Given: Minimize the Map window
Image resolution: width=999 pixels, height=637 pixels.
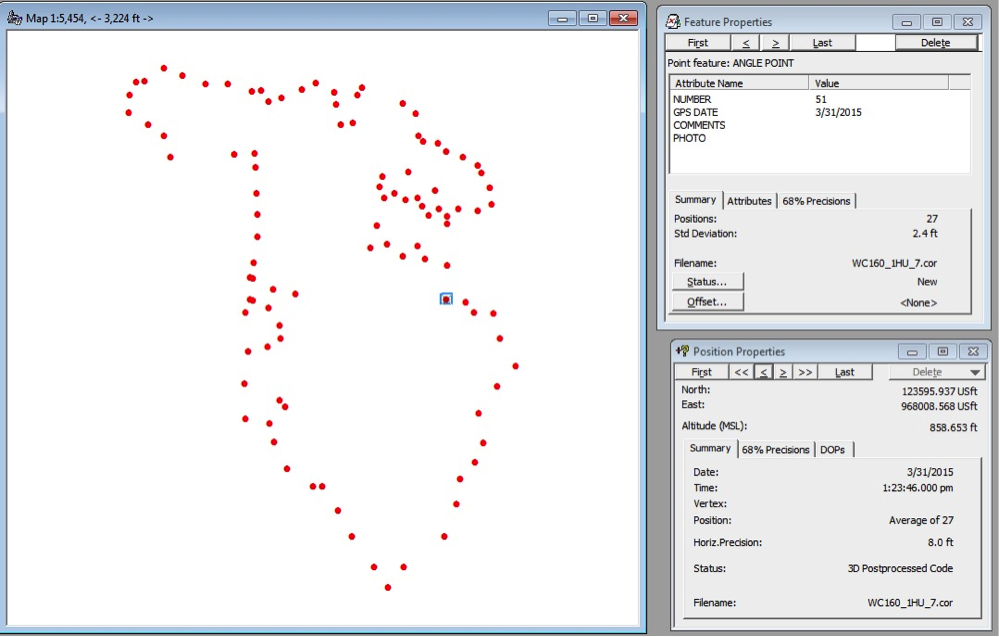Looking at the screenshot, I should [x=562, y=18].
